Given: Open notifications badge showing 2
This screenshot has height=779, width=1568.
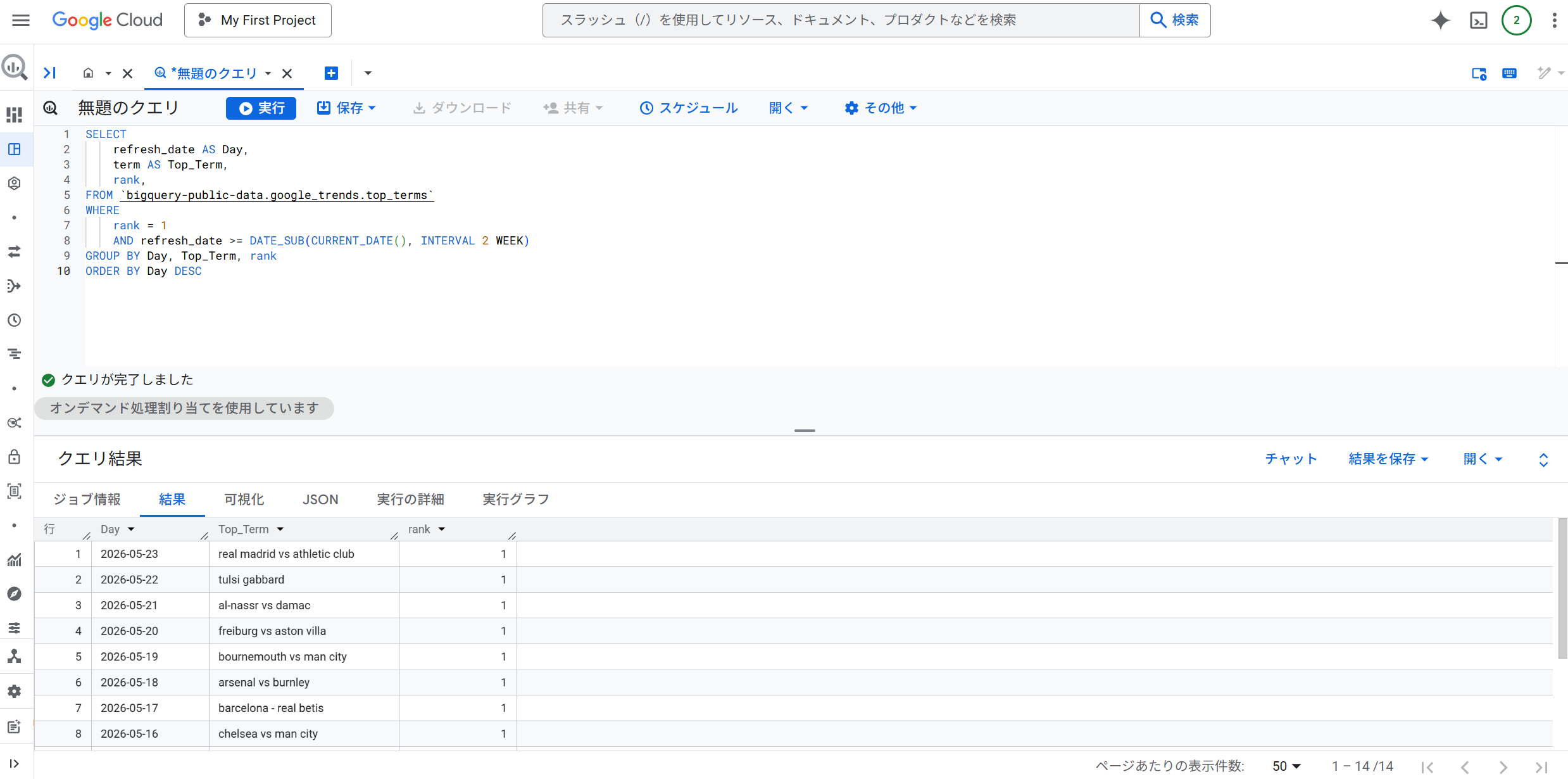Looking at the screenshot, I should tap(1516, 20).
